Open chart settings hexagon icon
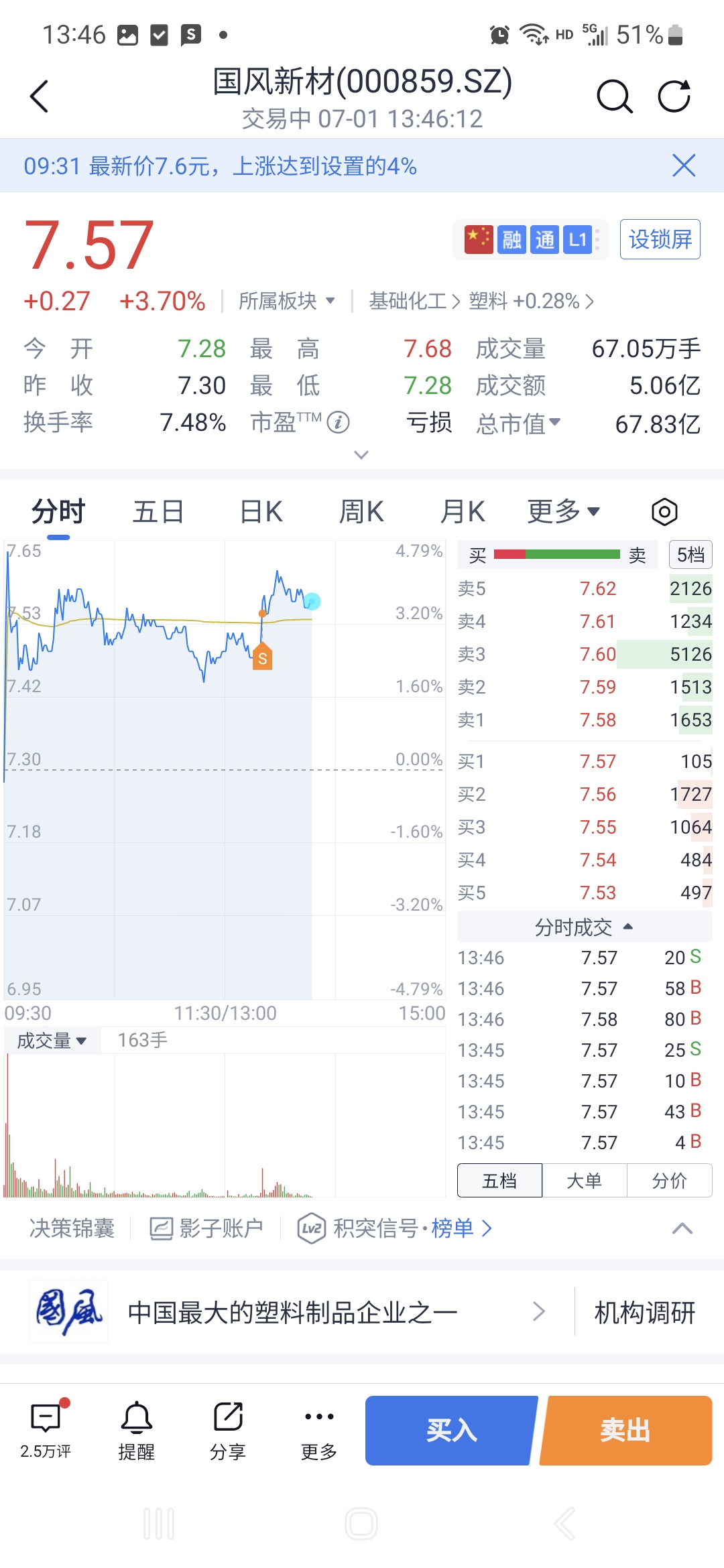This screenshot has height=1568, width=724. (x=664, y=512)
